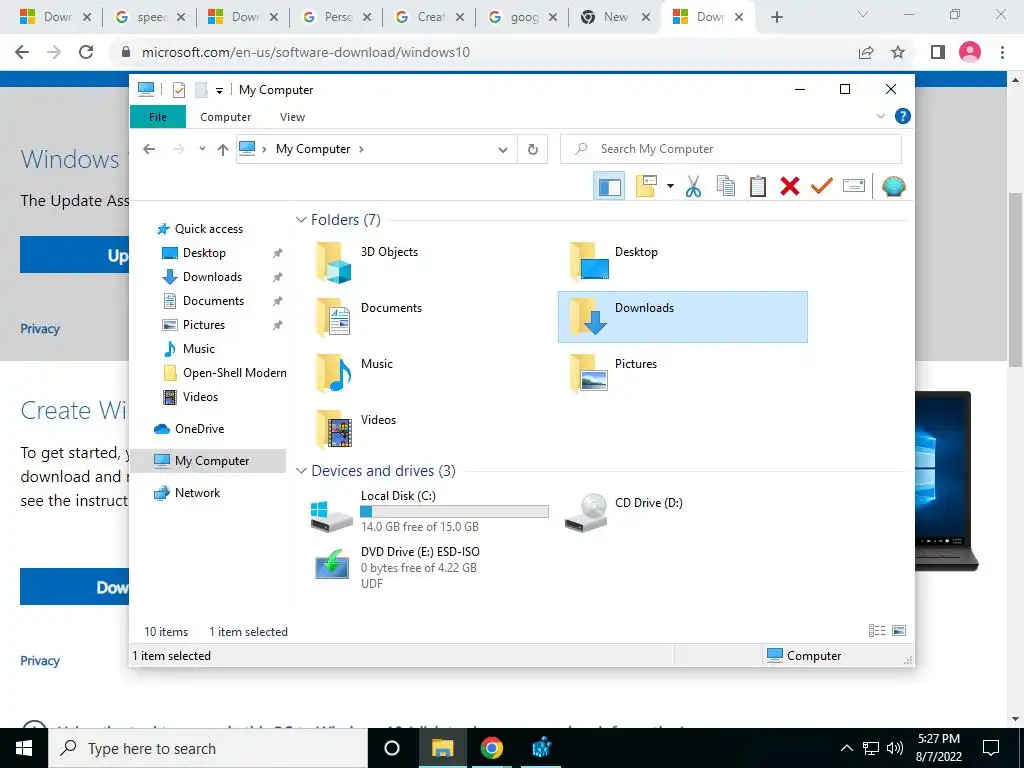Open Chrome side panel icon
This screenshot has width=1024, height=768.
(938, 52)
